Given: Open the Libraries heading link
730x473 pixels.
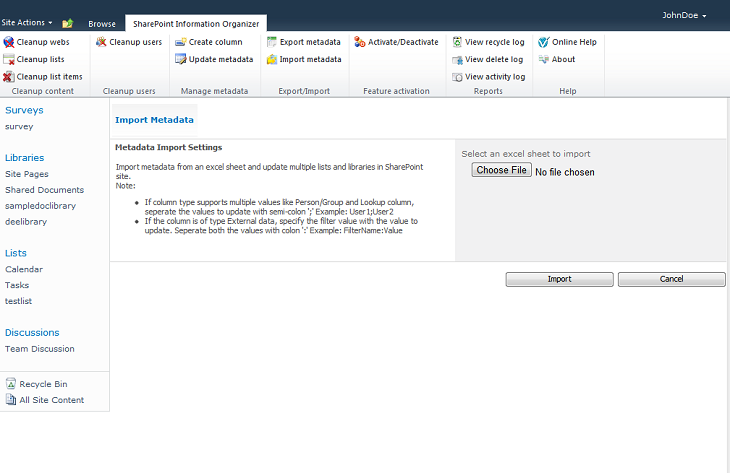Looking at the screenshot, I should tap(25, 158).
